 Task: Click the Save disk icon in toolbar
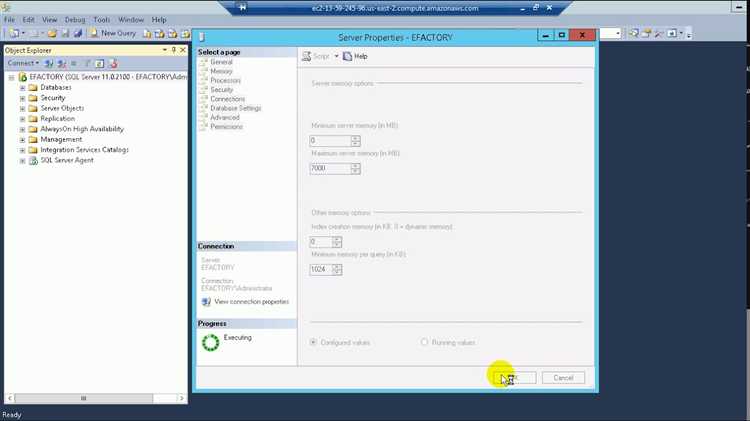click(65, 33)
